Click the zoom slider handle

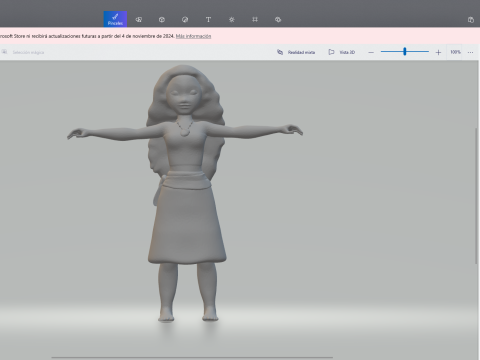pyautogui.click(x=405, y=51)
